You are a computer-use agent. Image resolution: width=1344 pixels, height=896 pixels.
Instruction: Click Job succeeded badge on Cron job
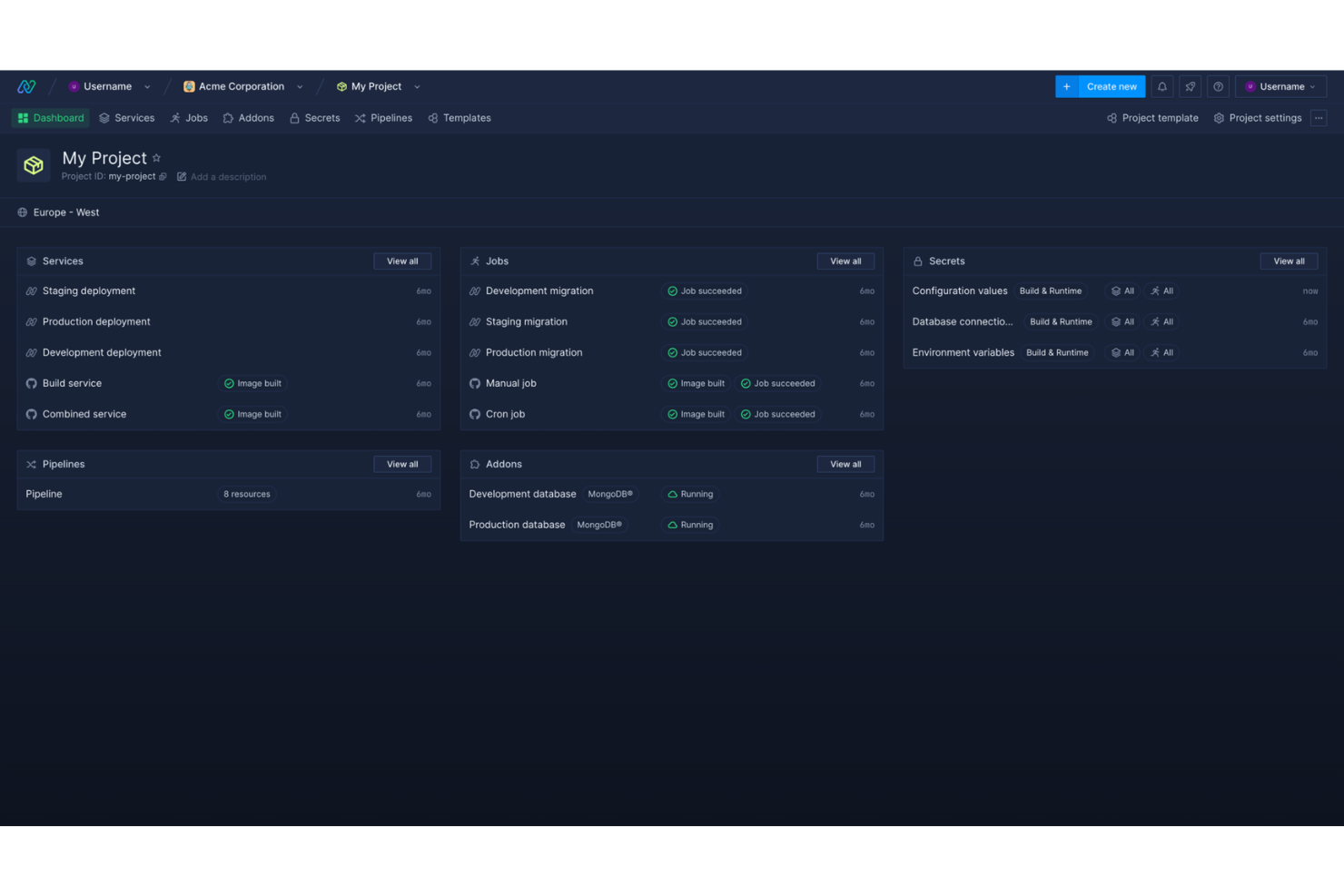[777, 414]
